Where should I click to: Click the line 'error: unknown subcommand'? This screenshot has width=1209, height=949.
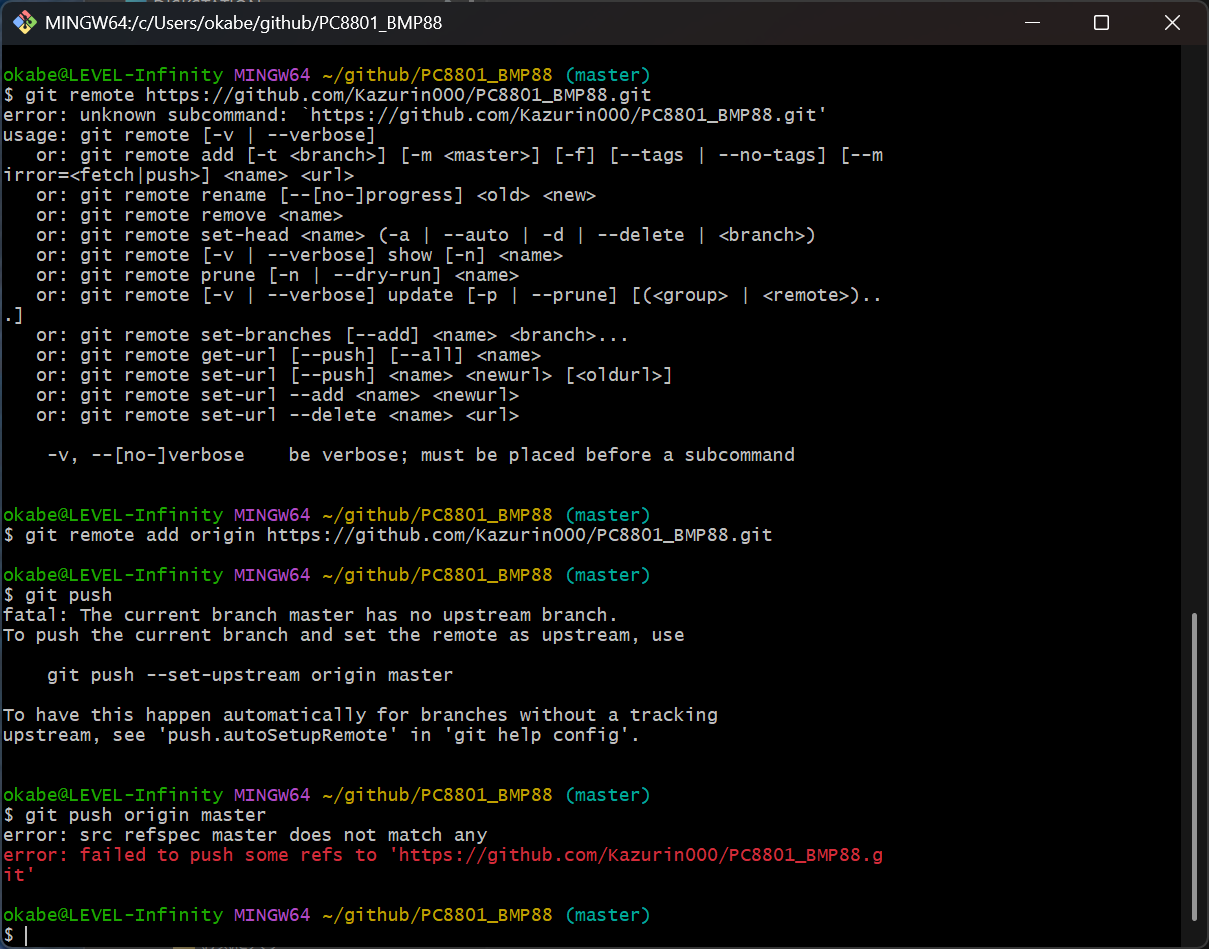point(415,115)
